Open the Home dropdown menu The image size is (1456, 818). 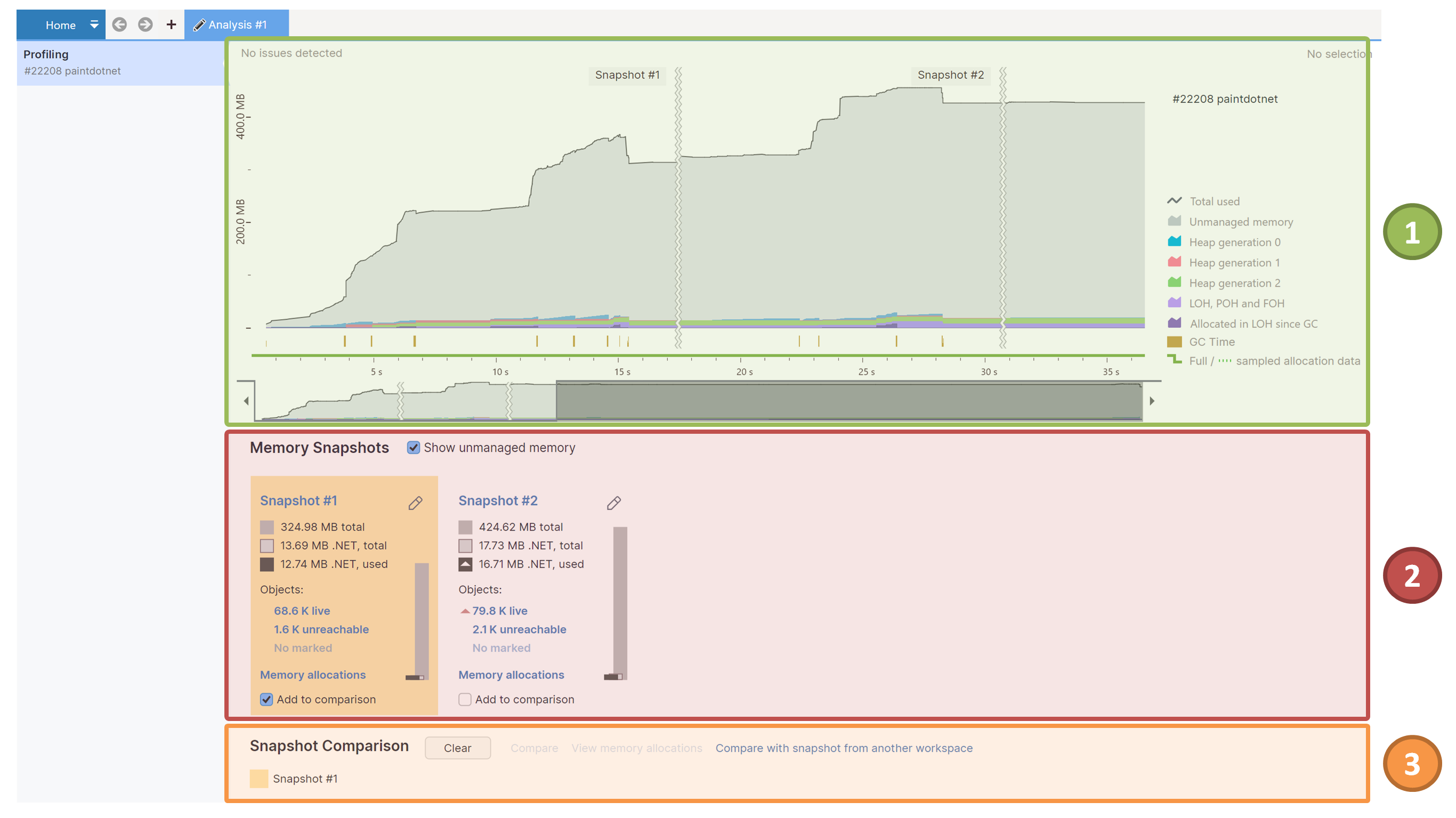[x=94, y=25]
